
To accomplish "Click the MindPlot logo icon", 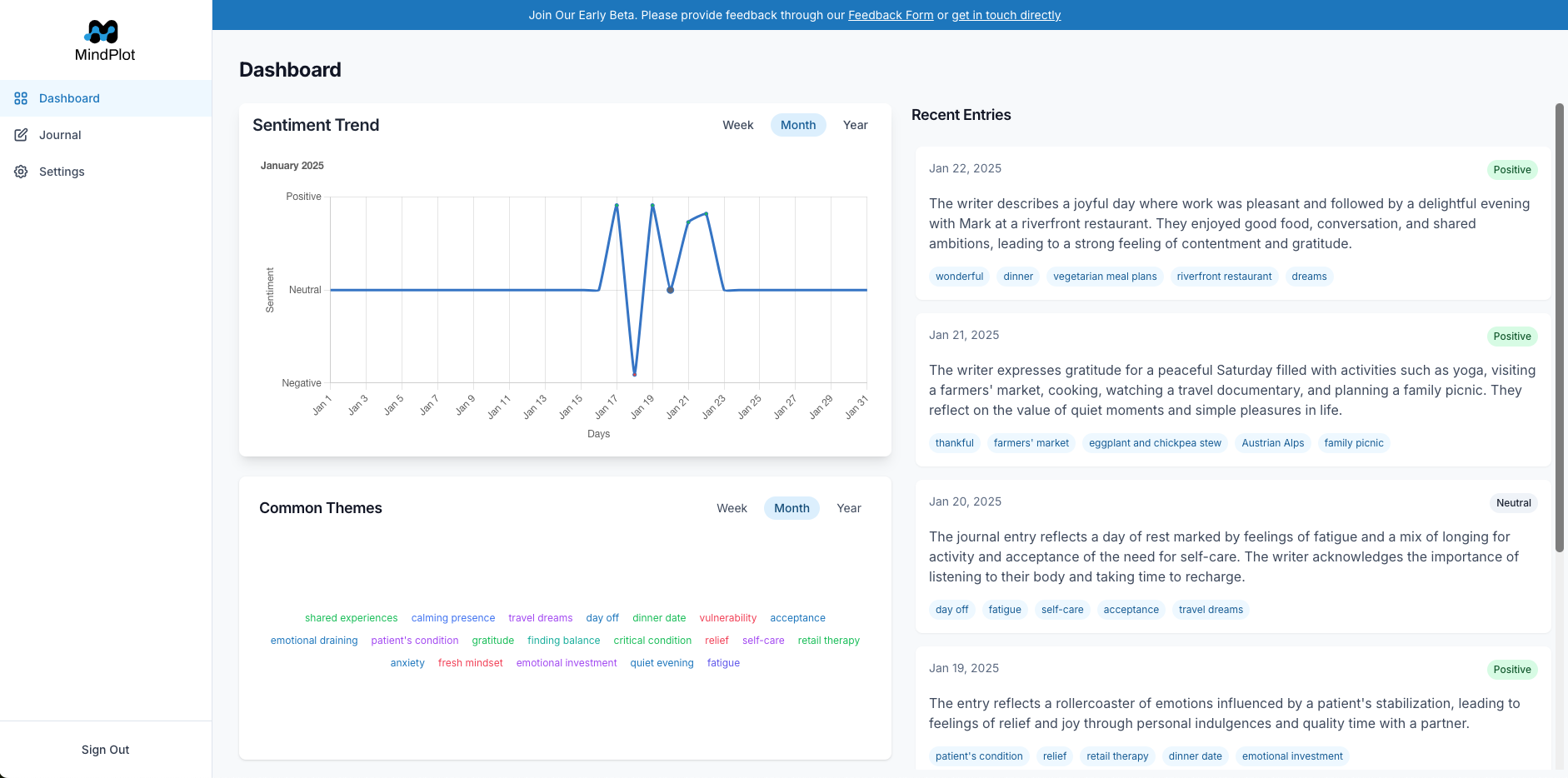I will click(102, 32).
